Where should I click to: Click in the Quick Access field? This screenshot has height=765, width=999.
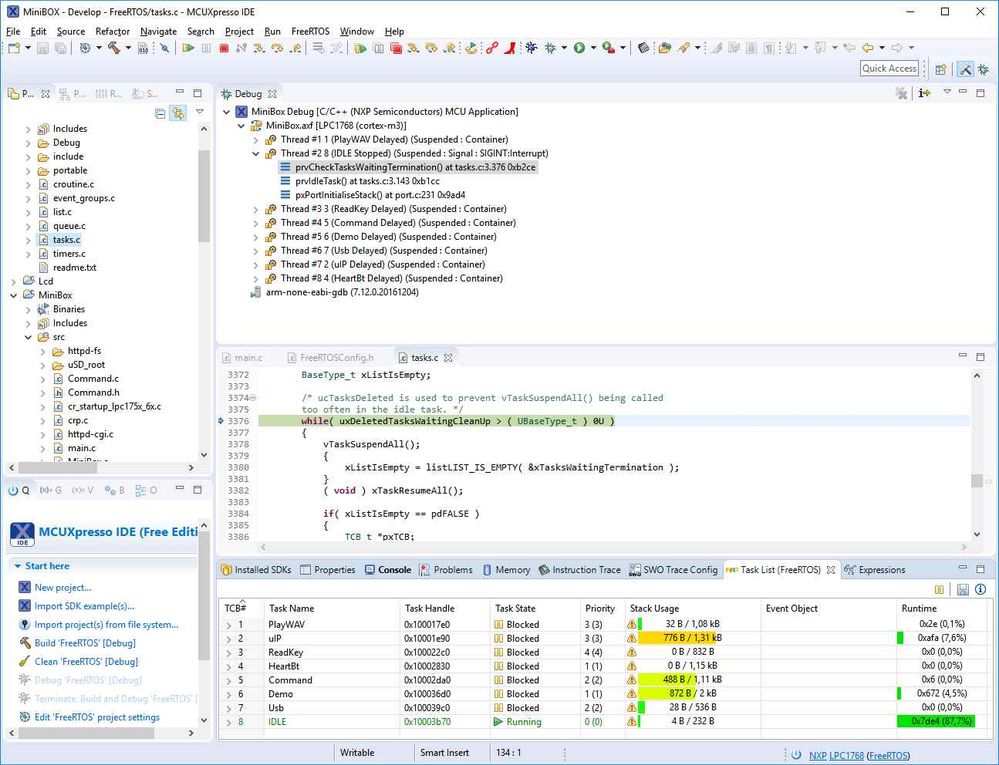(x=888, y=68)
